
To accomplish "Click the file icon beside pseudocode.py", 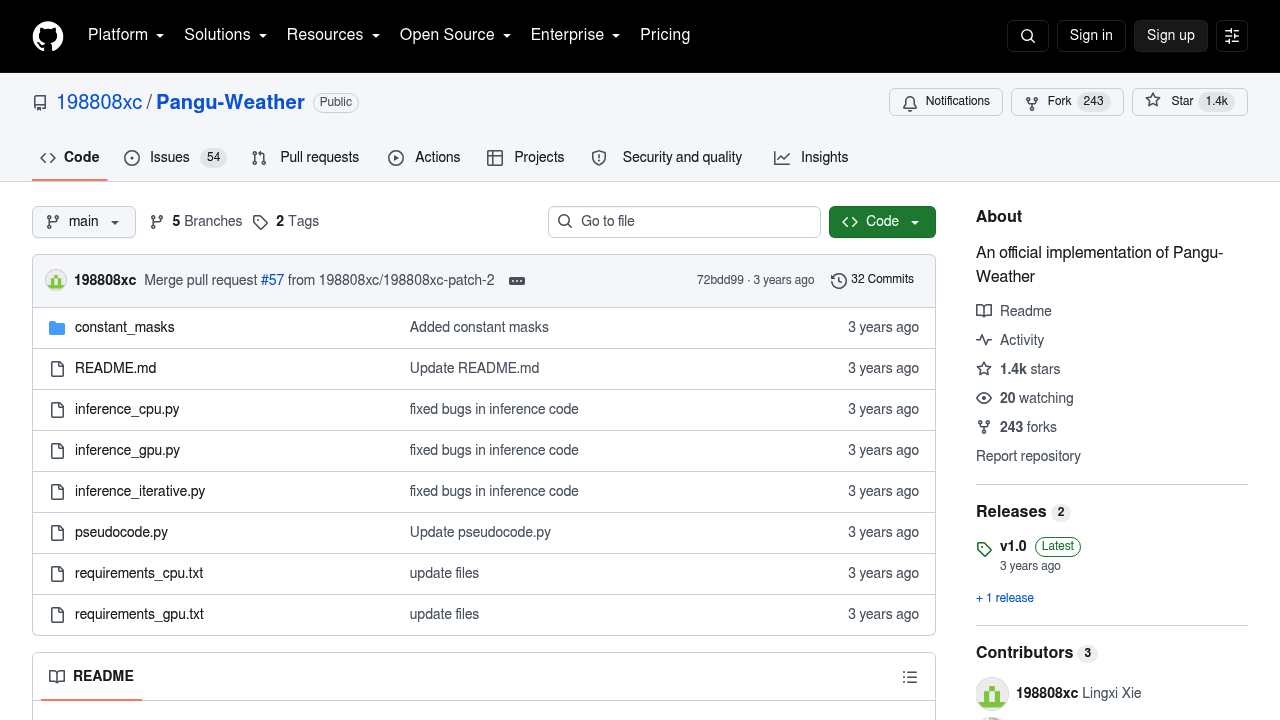I will click(57, 533).
